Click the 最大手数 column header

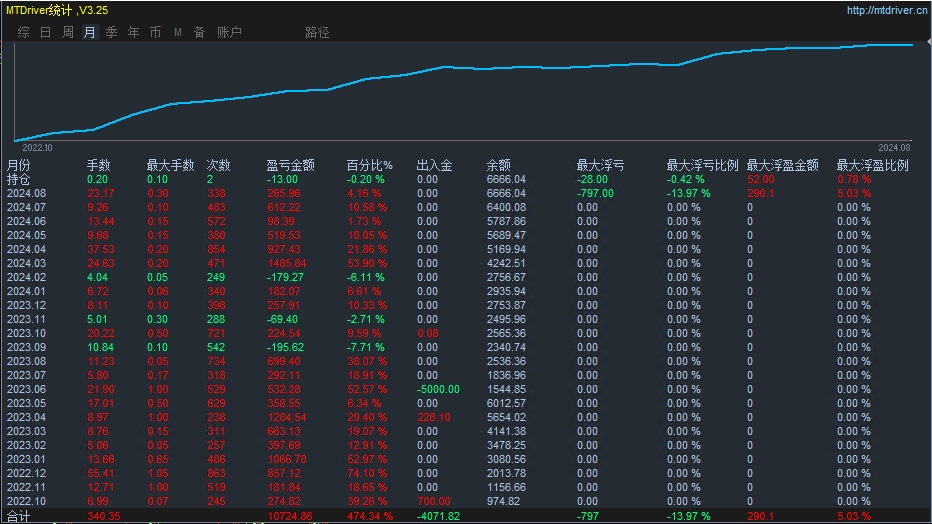(x=171, y=165)
